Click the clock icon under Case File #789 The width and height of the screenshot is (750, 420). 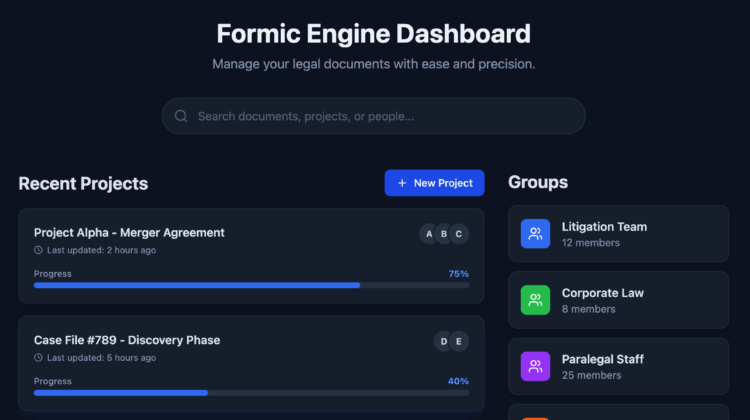pyautogui.click(x=39, y=358)
